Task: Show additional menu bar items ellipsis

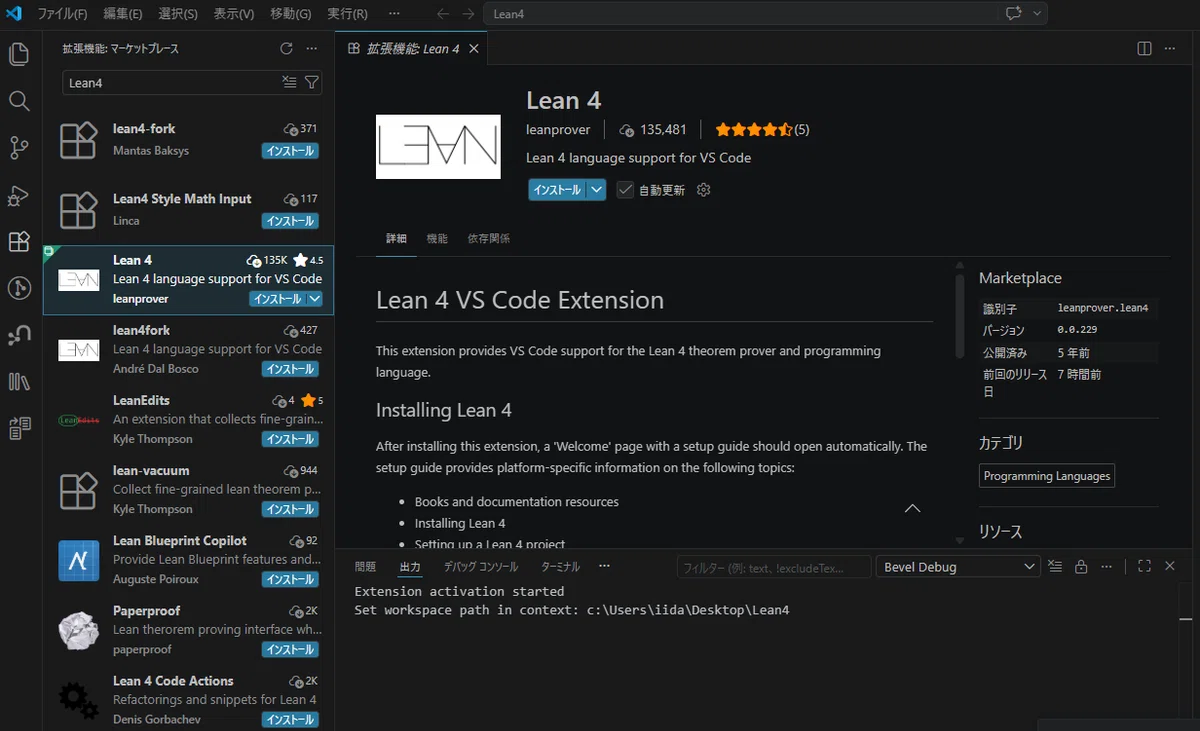Action: pyautogui.click(x=394, y=14)
